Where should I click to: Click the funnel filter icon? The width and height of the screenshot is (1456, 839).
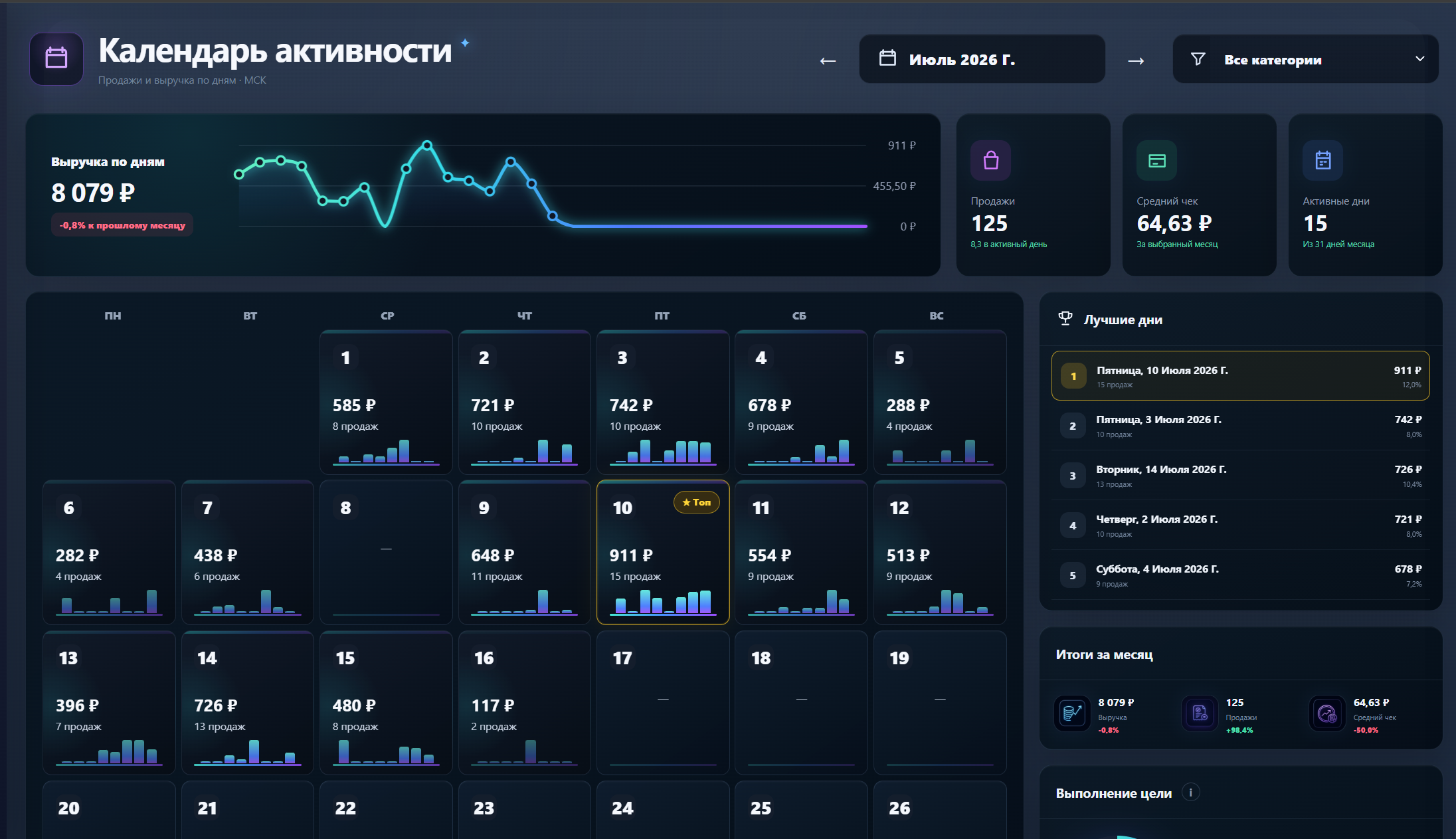pos(1198,59)
